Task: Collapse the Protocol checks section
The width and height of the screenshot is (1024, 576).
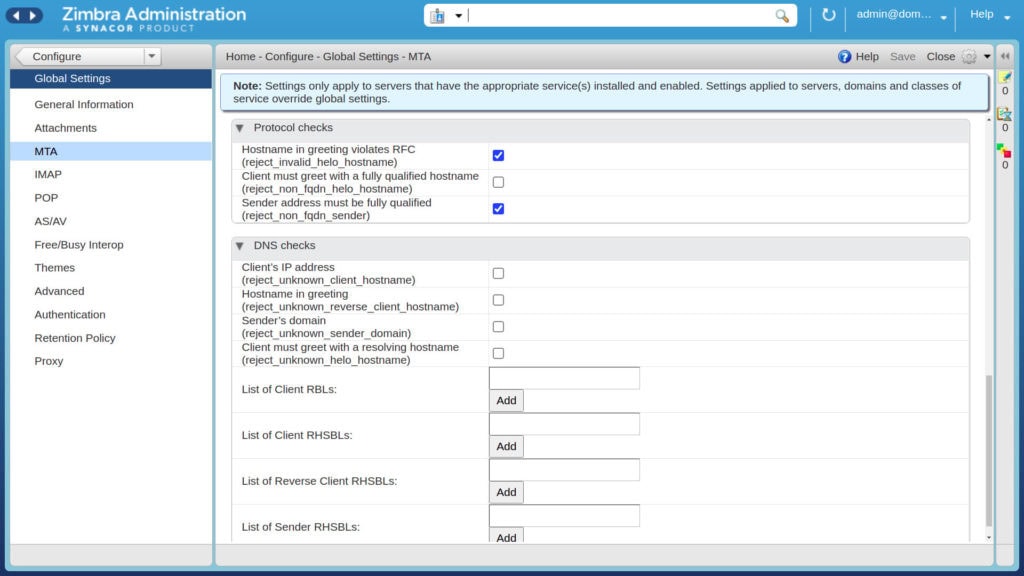Action: [240, 128]
